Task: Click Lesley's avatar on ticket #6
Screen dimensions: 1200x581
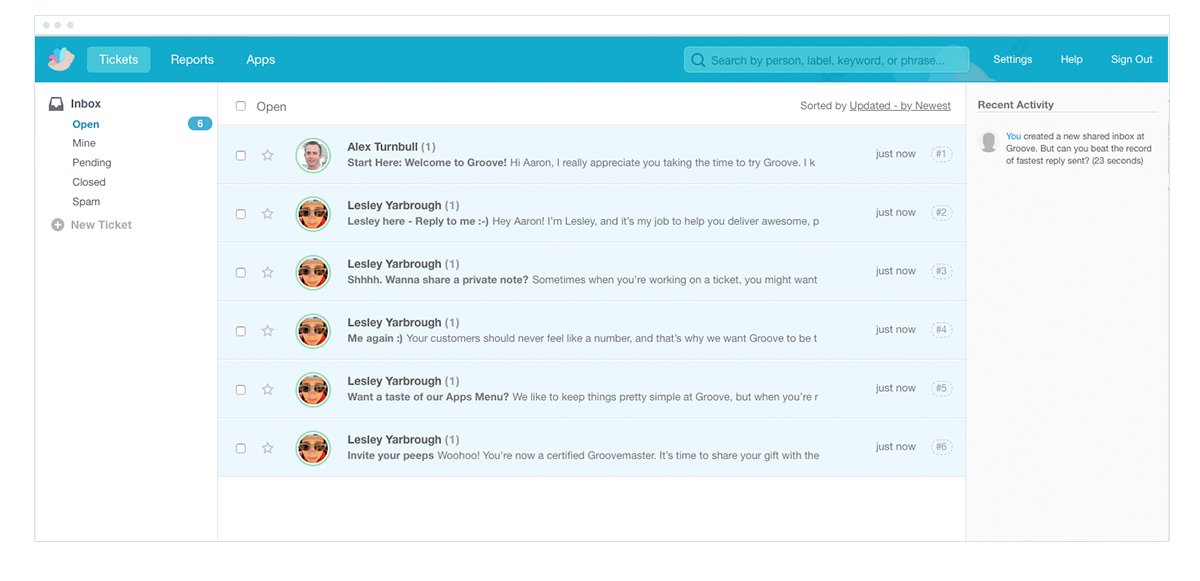Action: coord(313,448)
